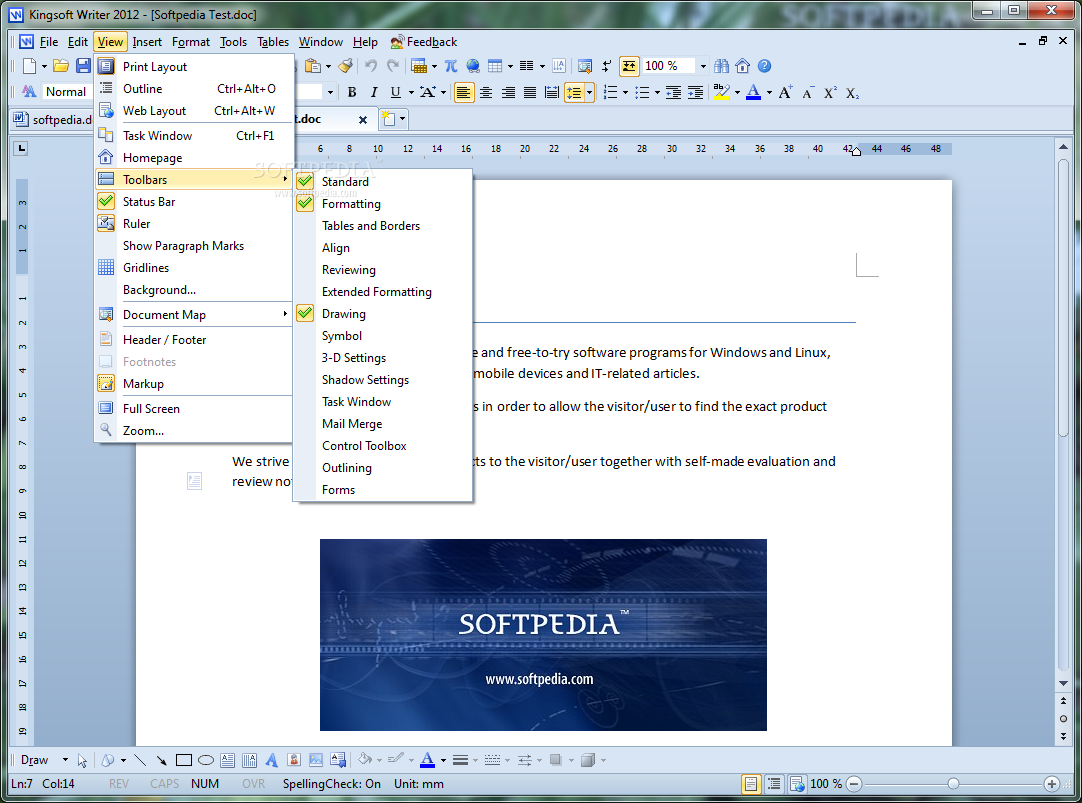The height and width of the screenshot is (803, 1082).
Task: Click the Underline formatting icon
Action: pos(395,92)
